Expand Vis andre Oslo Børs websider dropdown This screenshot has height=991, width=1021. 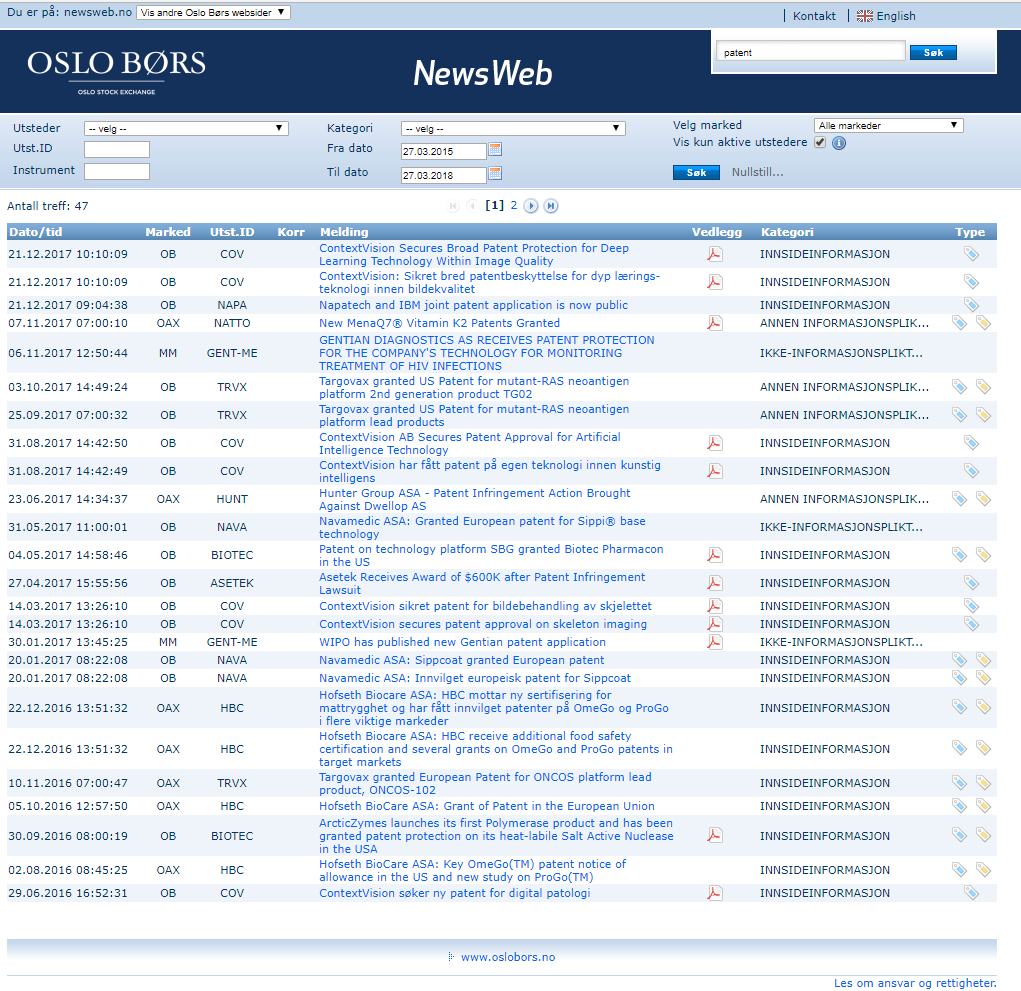pyautogui.click(x=213, y=12)
